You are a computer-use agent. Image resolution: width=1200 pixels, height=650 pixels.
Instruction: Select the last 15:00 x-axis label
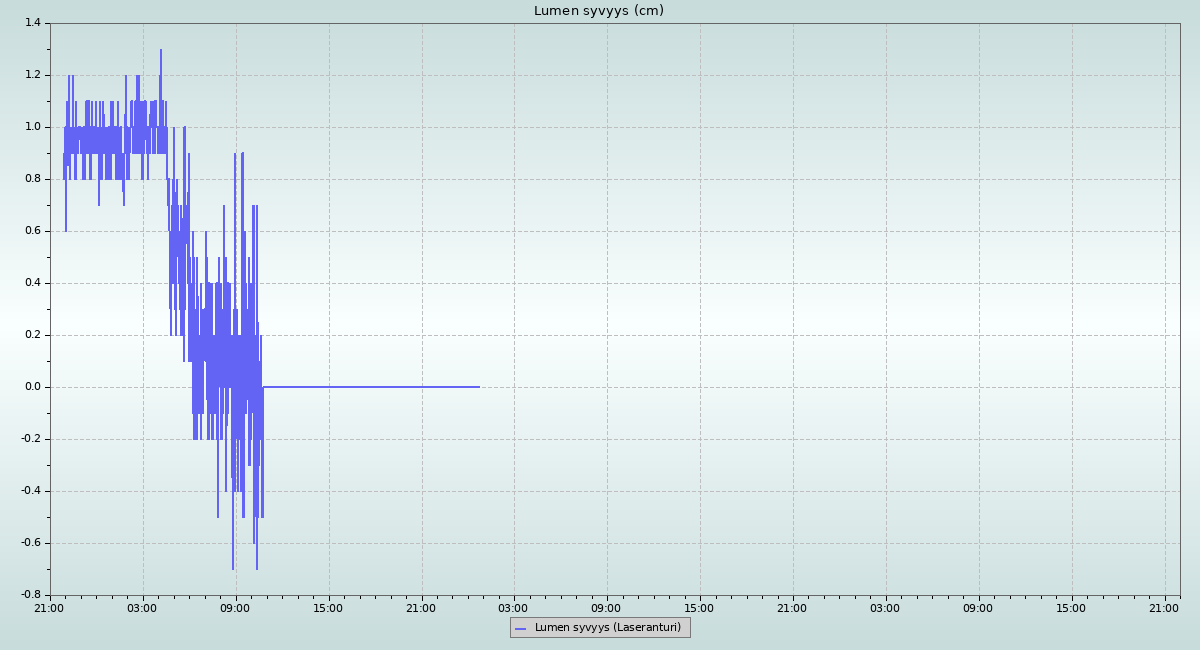pyautogui.click(x=1071, y=608)
